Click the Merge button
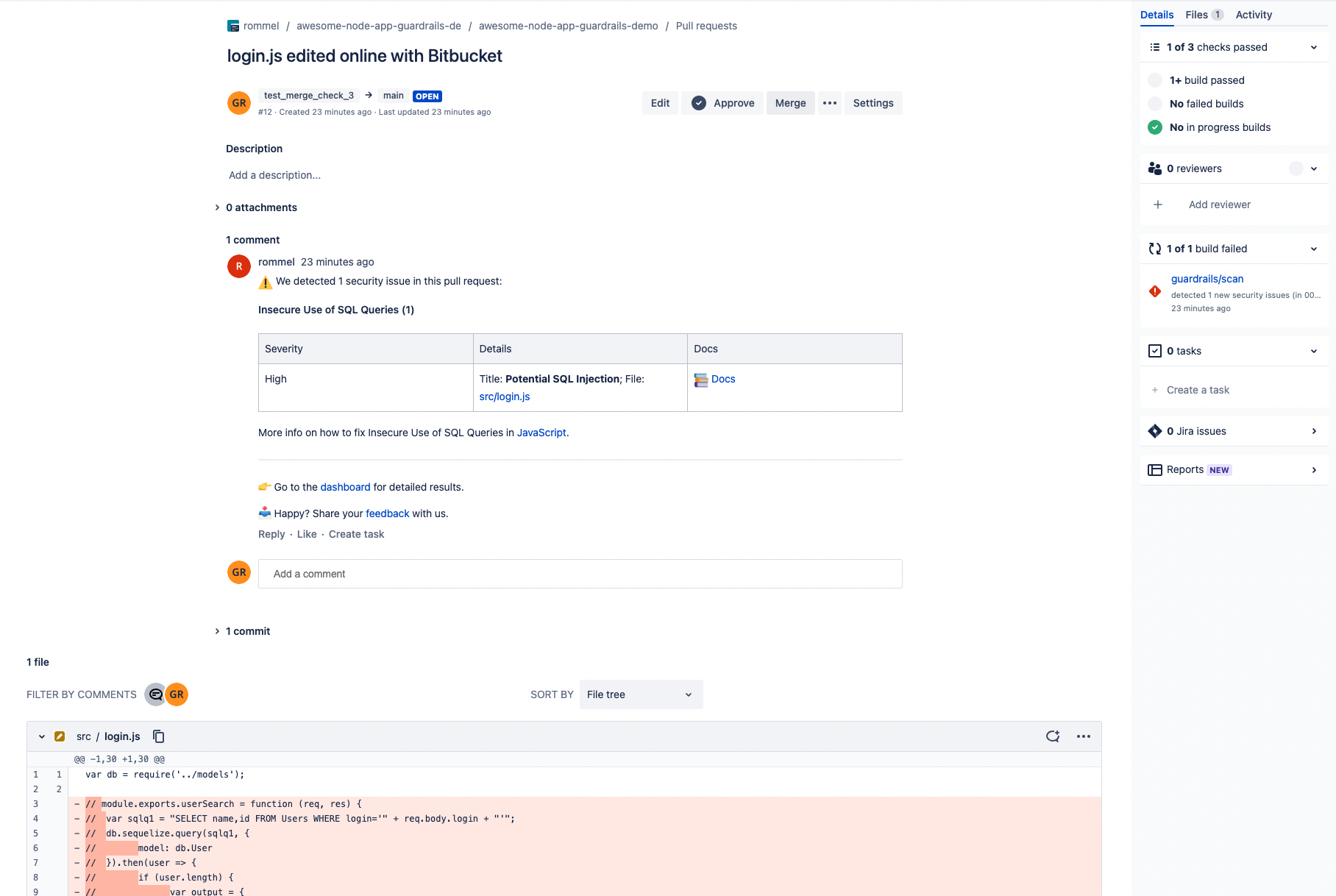 coord(790,103)
